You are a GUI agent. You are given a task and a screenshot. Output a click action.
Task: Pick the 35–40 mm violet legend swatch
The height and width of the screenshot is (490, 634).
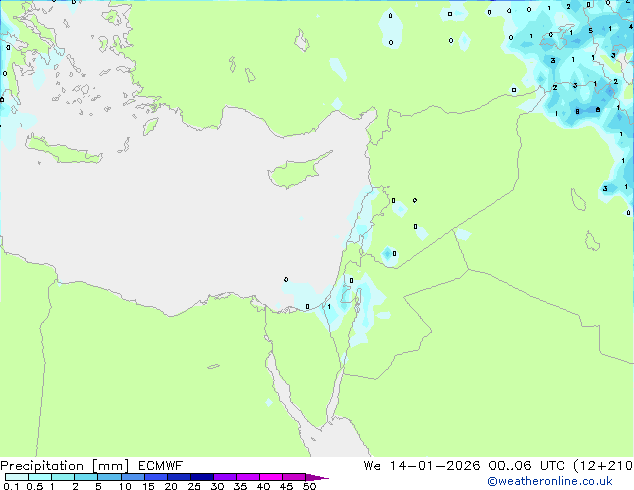pos(247,477)
